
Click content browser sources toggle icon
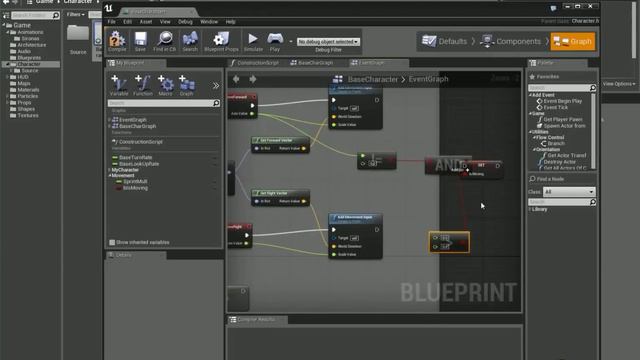point(6,15)
